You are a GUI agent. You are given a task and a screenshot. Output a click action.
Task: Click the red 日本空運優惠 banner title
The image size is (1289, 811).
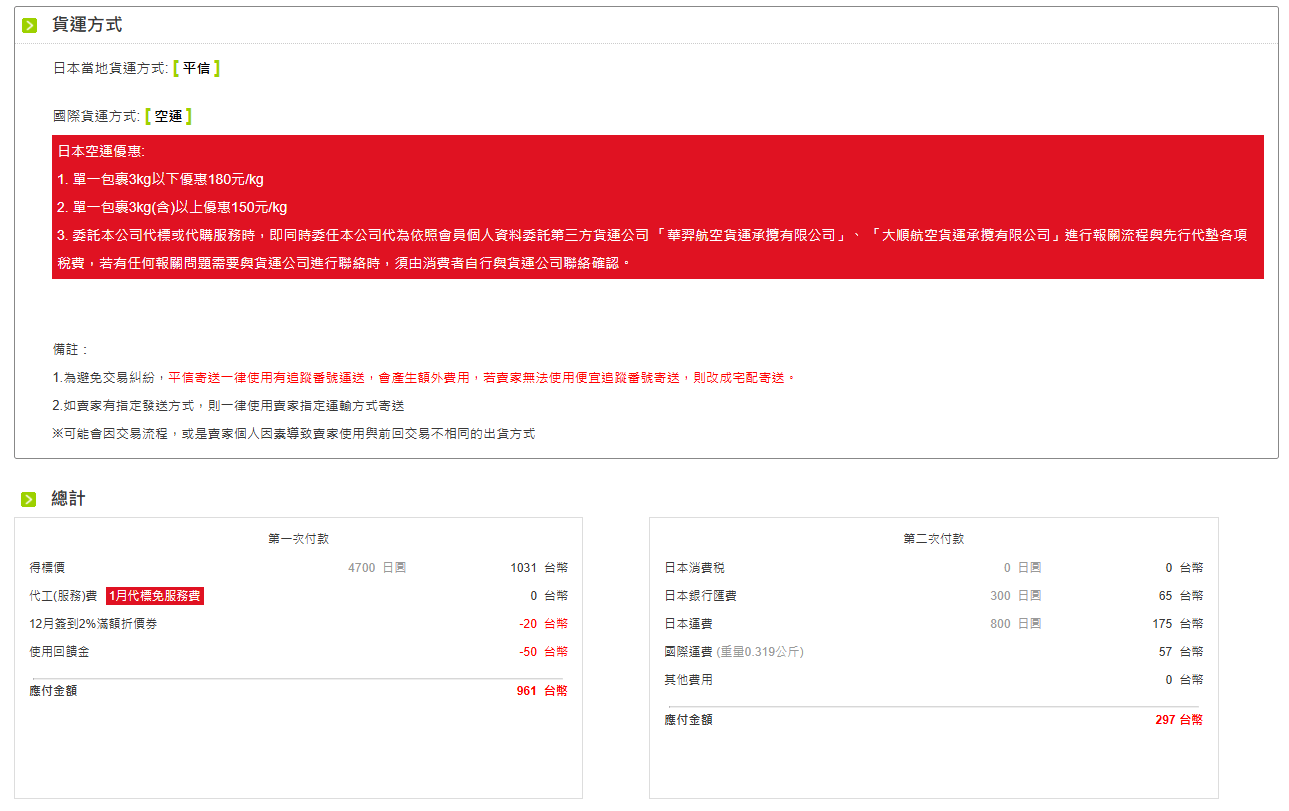point(101,151)
